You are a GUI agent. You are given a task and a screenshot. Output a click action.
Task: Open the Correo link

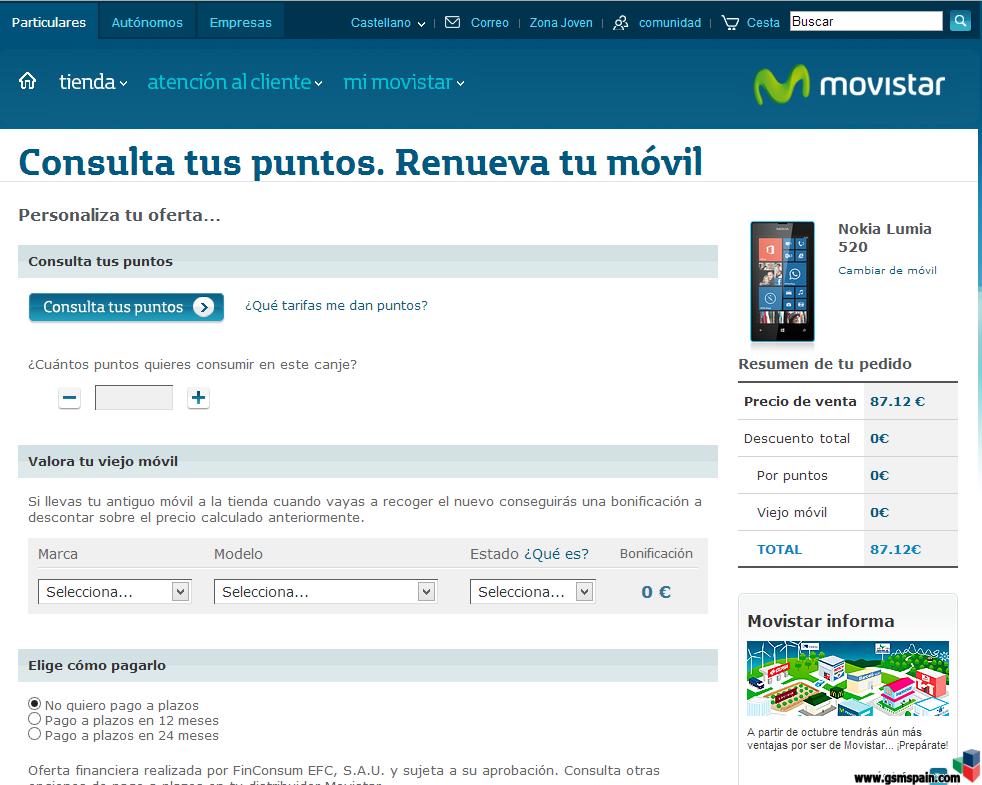[x=490, y=23]
